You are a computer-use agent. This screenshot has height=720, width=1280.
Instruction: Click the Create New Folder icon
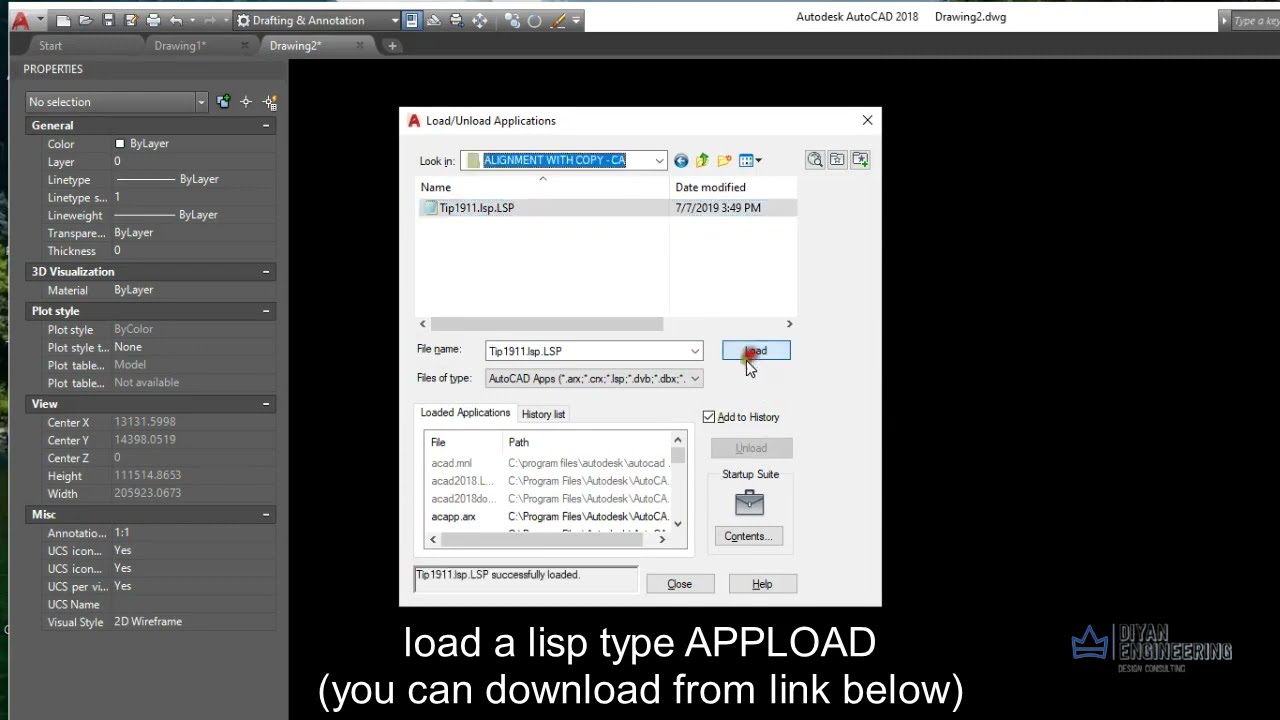pos(724,160)
